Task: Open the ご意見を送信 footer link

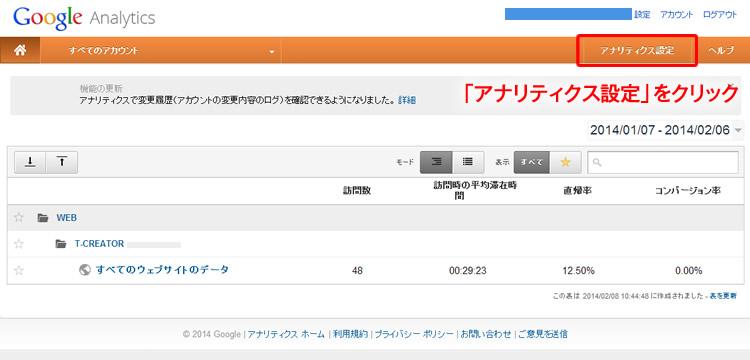Action: coord(543,334)
